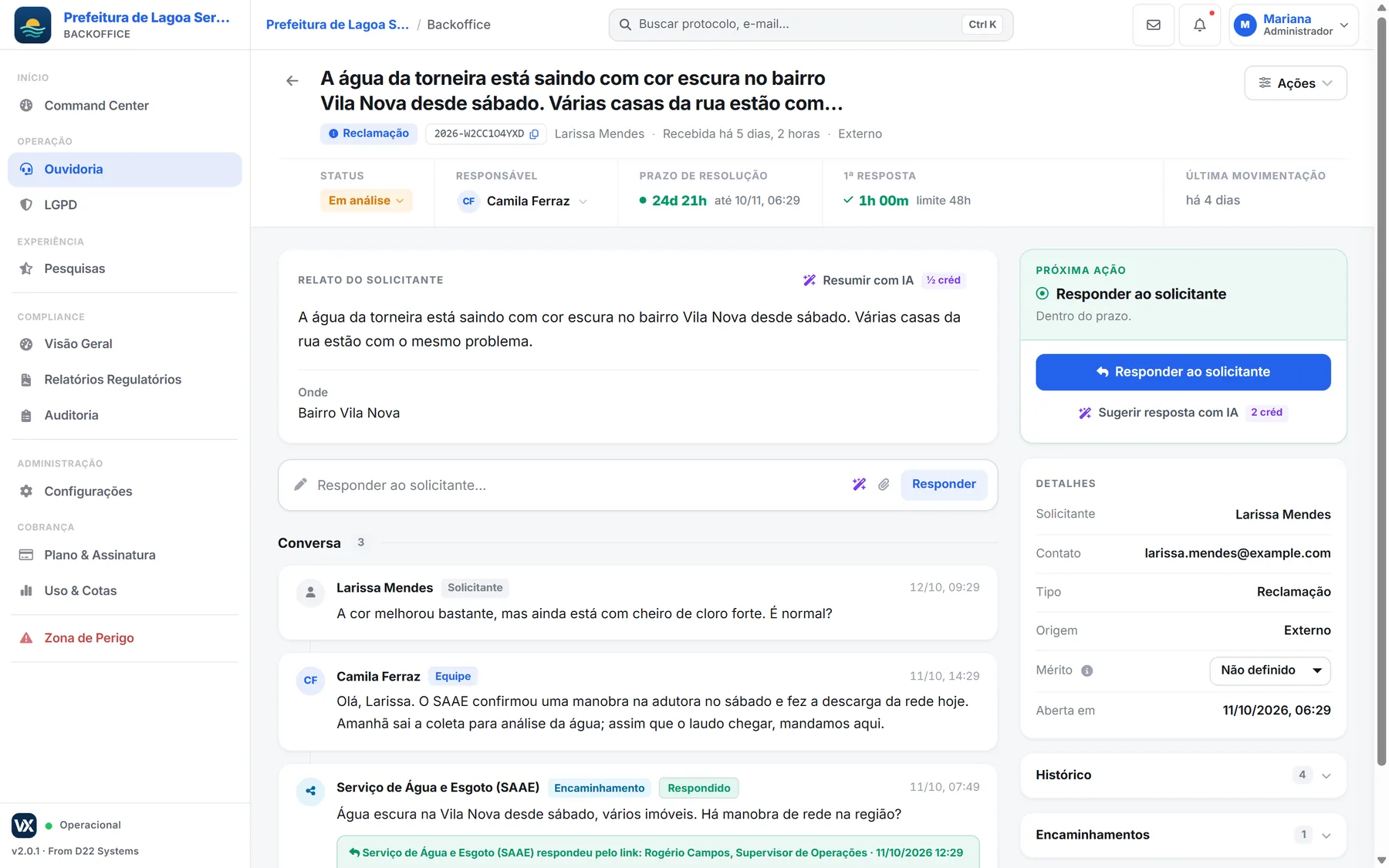Click Camila Ferraz's CF avatar in conversation

point(310,680)
